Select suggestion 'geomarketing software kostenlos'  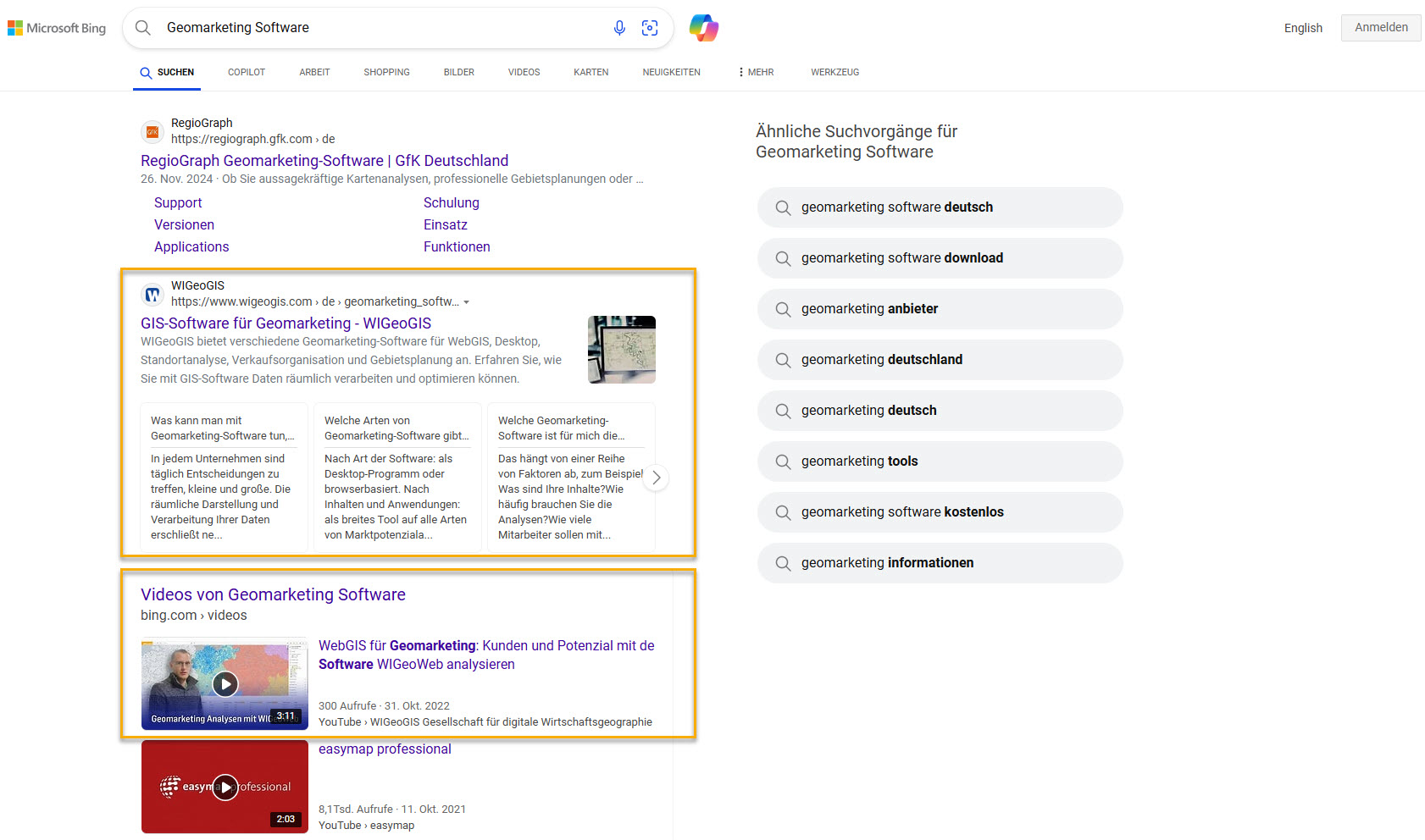[940, 512]
